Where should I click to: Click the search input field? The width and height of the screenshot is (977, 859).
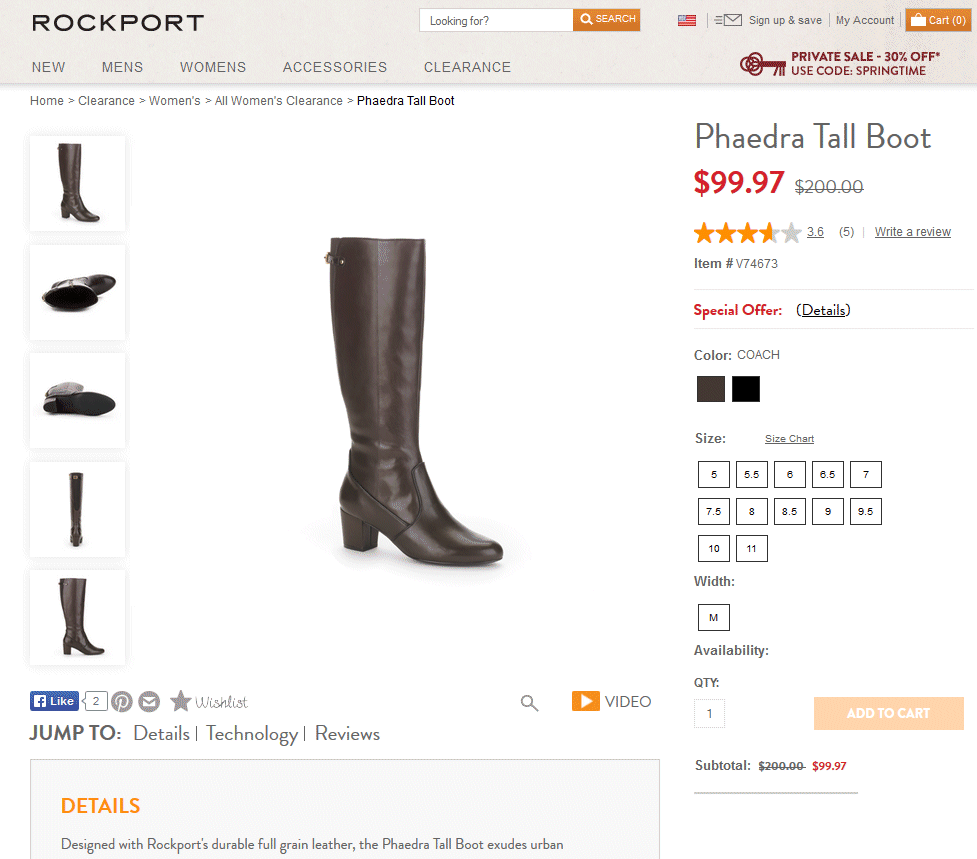pyautogui.click(x=496, y=20)
